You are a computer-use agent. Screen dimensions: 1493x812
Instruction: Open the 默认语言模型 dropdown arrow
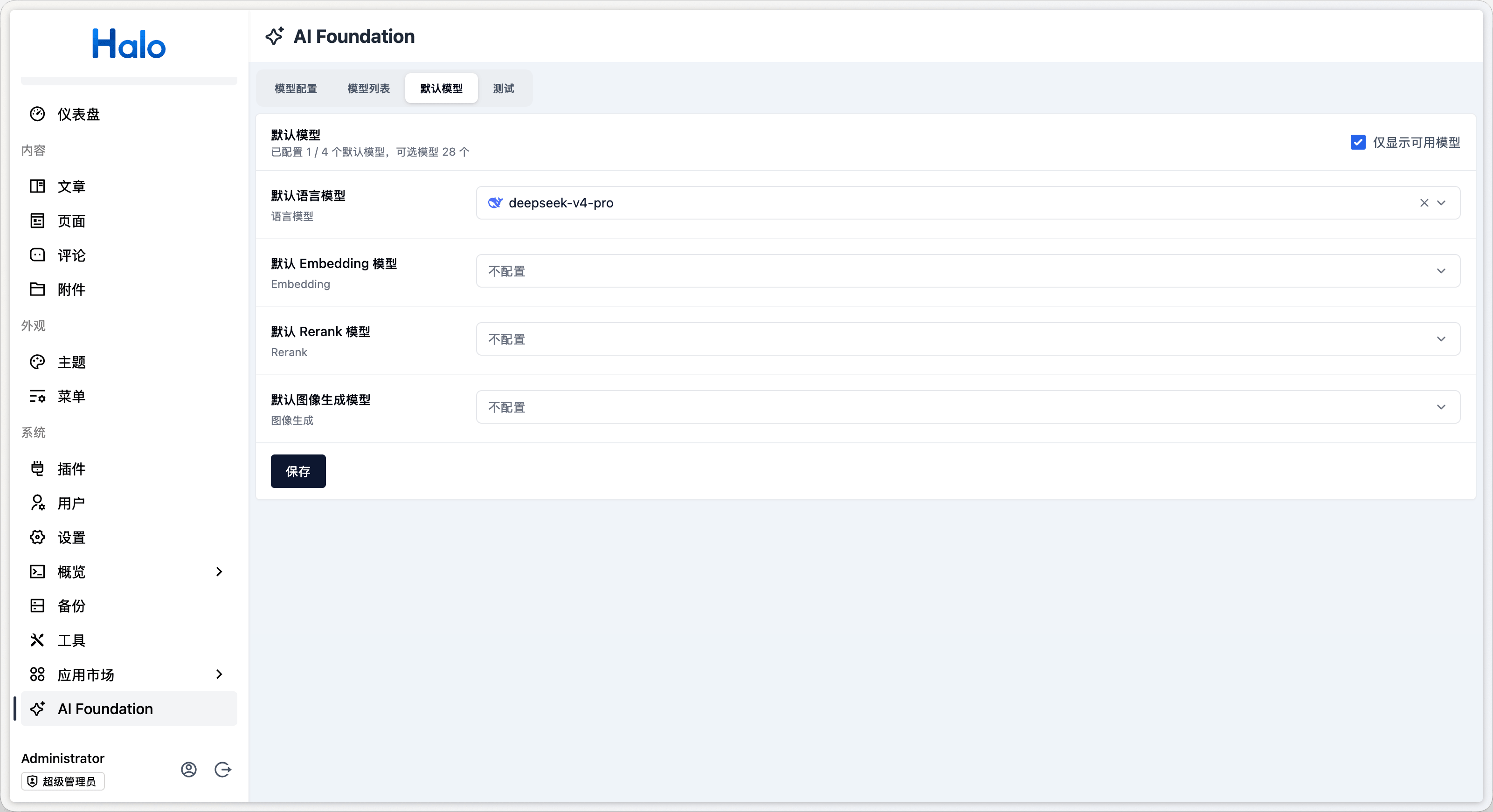point(1441,203)
